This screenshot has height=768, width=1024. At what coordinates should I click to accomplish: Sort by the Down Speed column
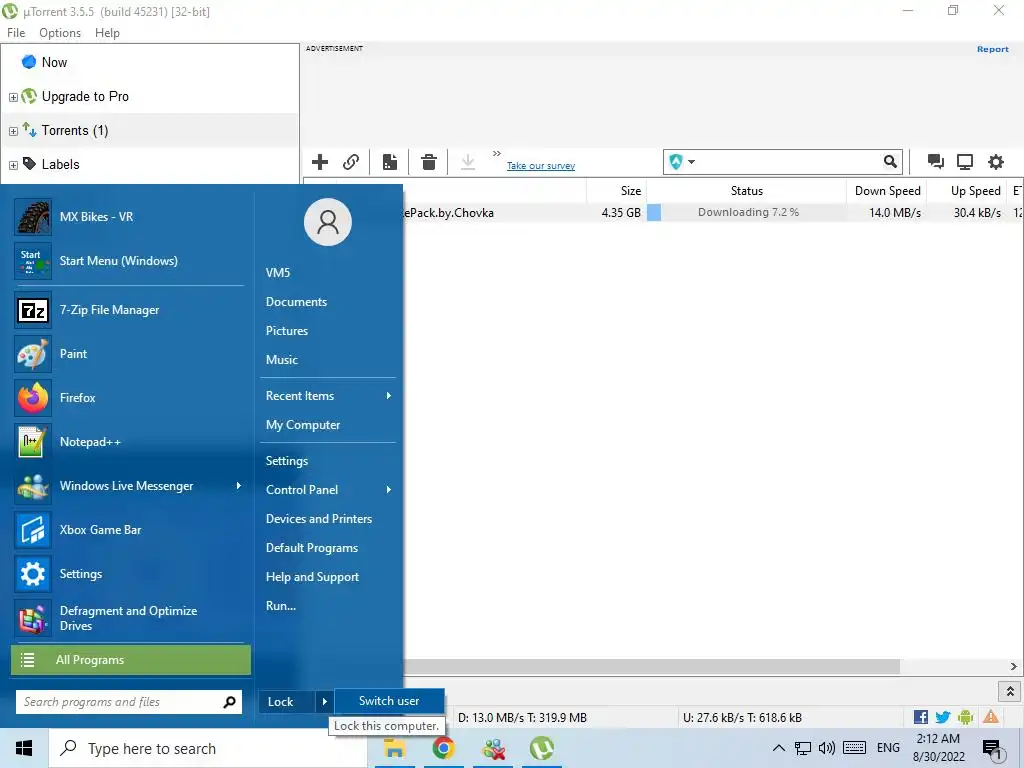pos(887,191)
